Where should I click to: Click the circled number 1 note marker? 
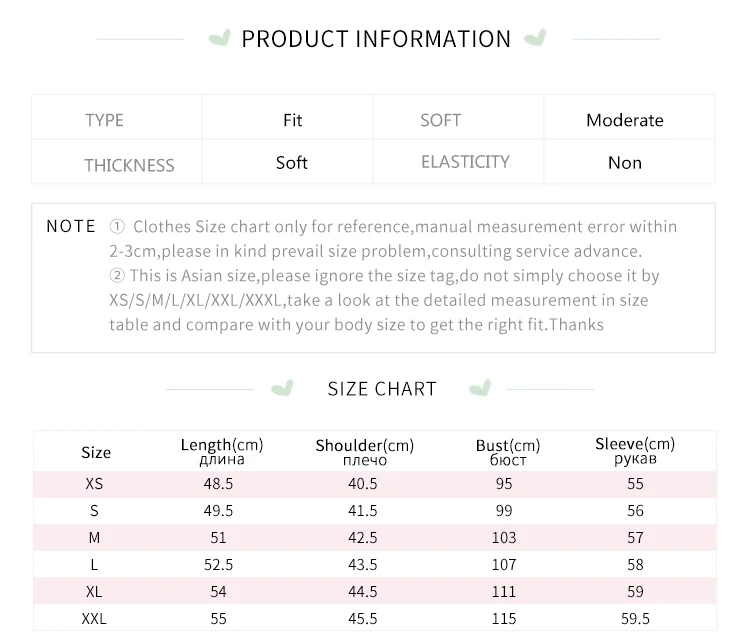tap(117, 227)
